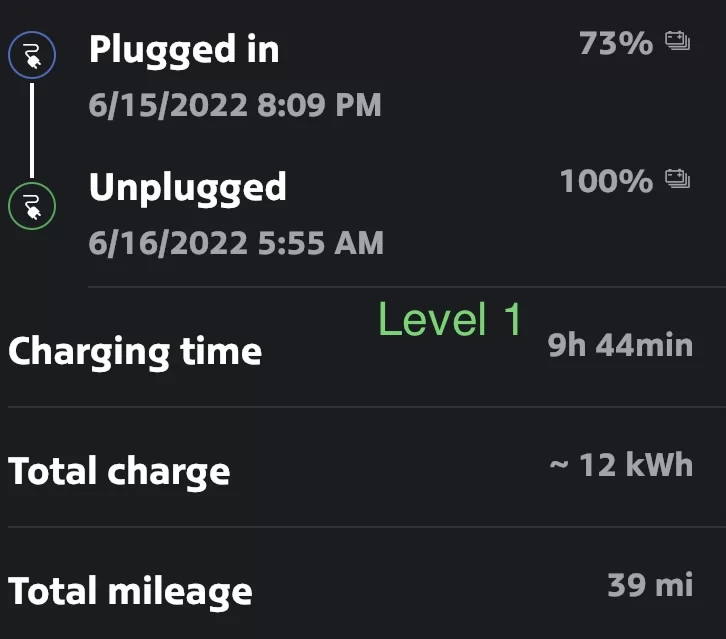Screen dimensions: 726x639
Task: Select the Unplugged heading
Action: coord(188,188)
